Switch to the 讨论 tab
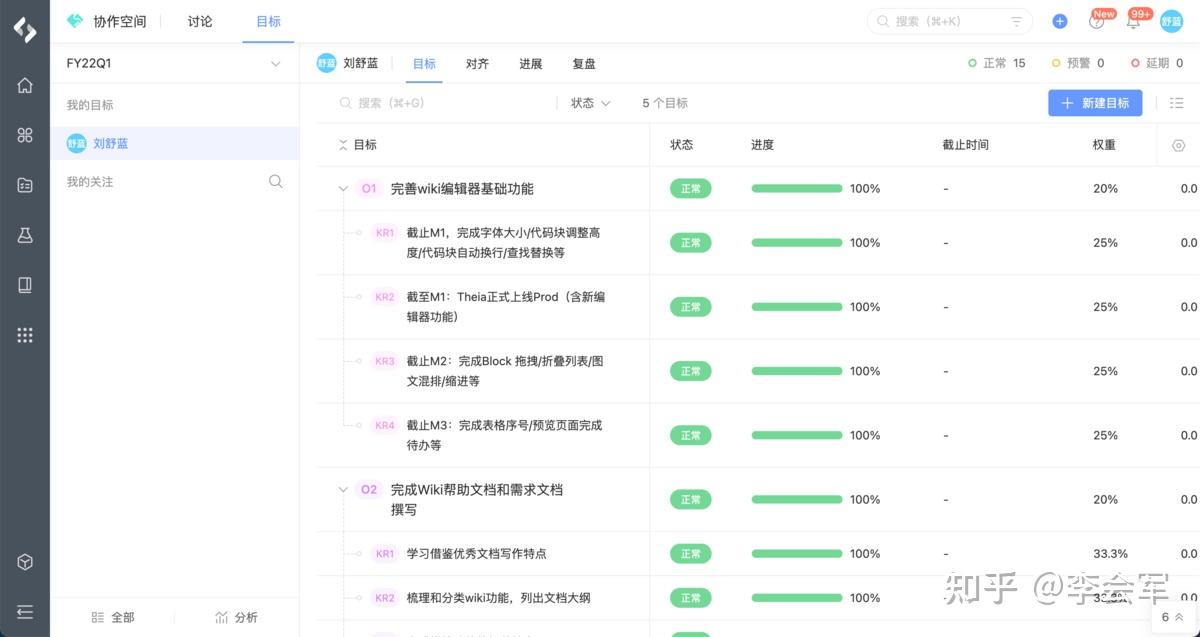Viewport: 1200px width, 637px height. [x=199, y=20]
